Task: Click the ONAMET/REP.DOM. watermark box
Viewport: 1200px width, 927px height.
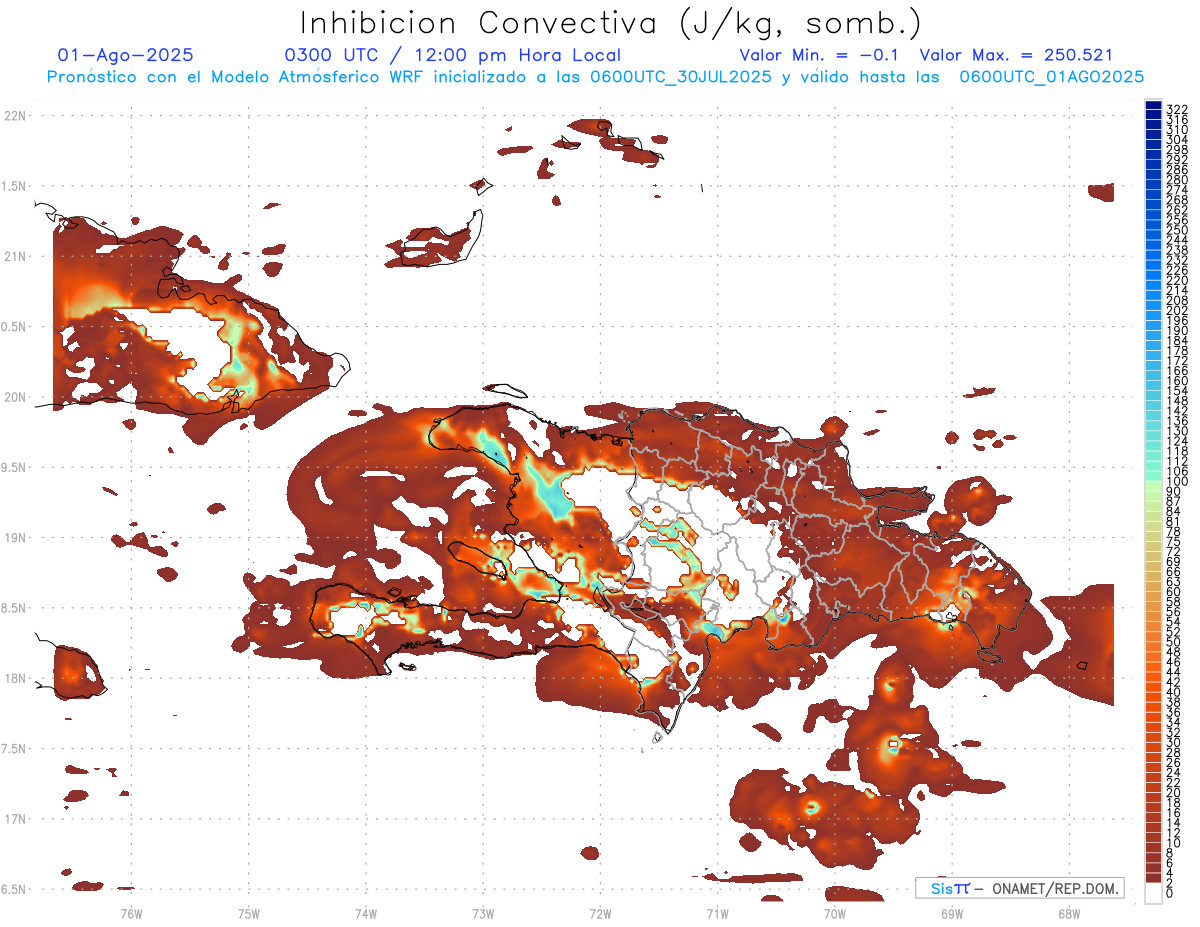Action: [1018, 888]
